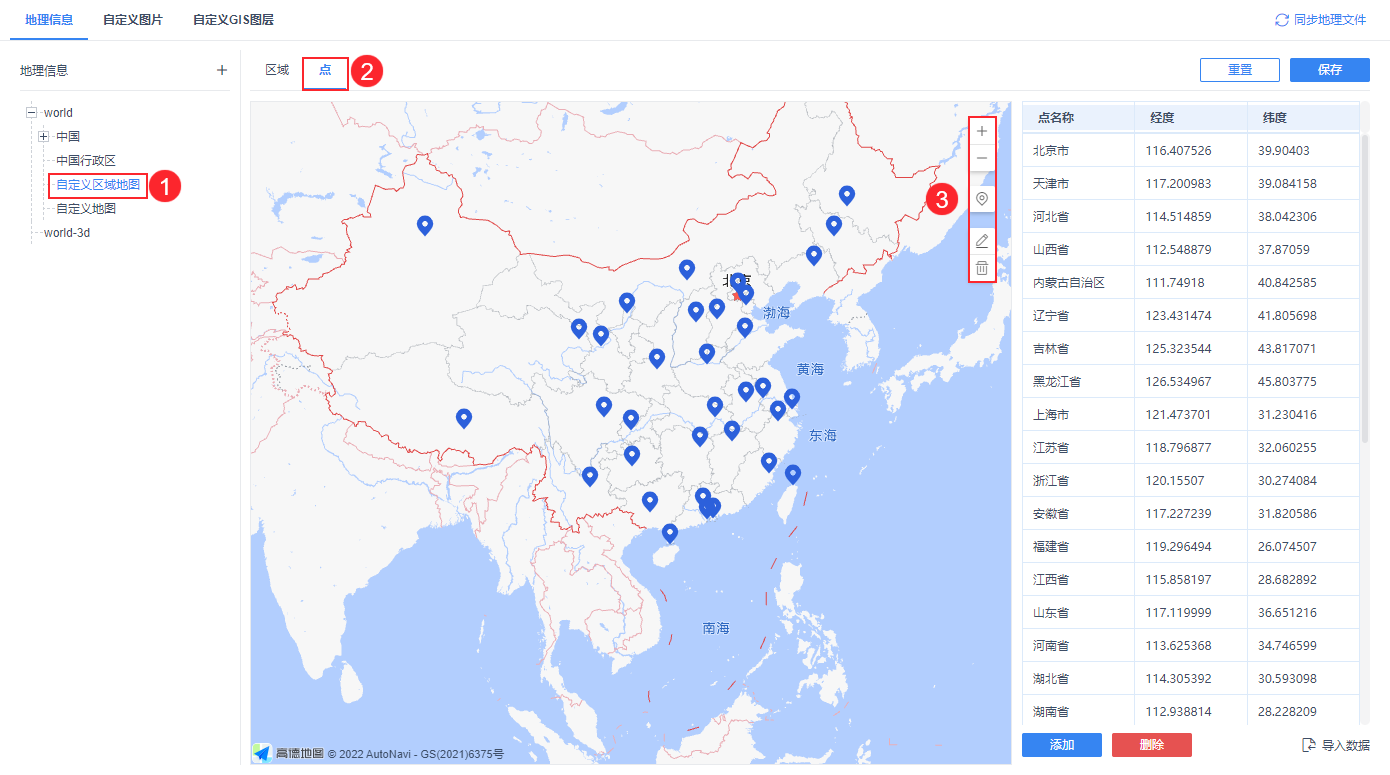The width and height of the screenshot is (1390, 775).
Task: Click the import data file icon
Action: pyautogui.click(x=1309, y=745)
